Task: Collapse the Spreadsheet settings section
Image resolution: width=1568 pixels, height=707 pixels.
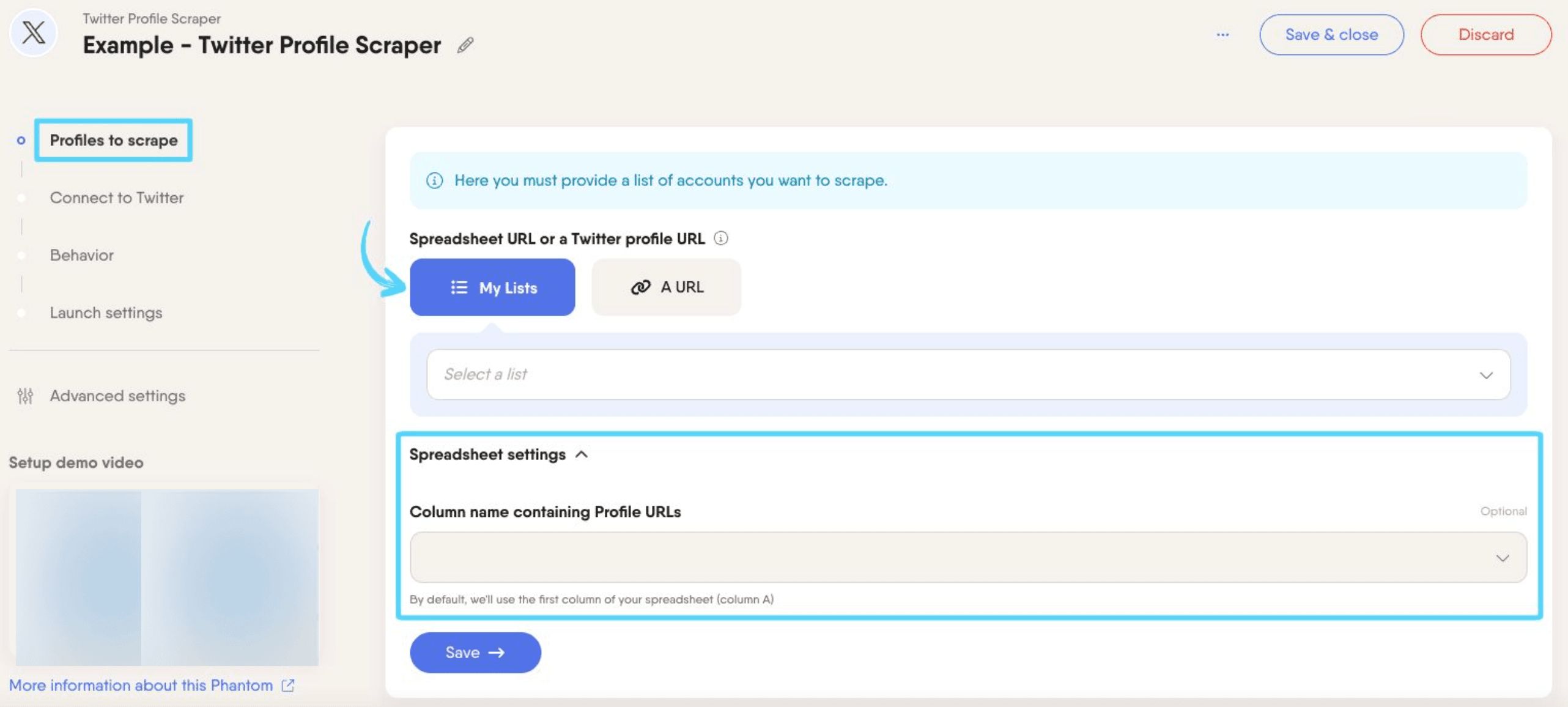Action: (x=498, y=454)
